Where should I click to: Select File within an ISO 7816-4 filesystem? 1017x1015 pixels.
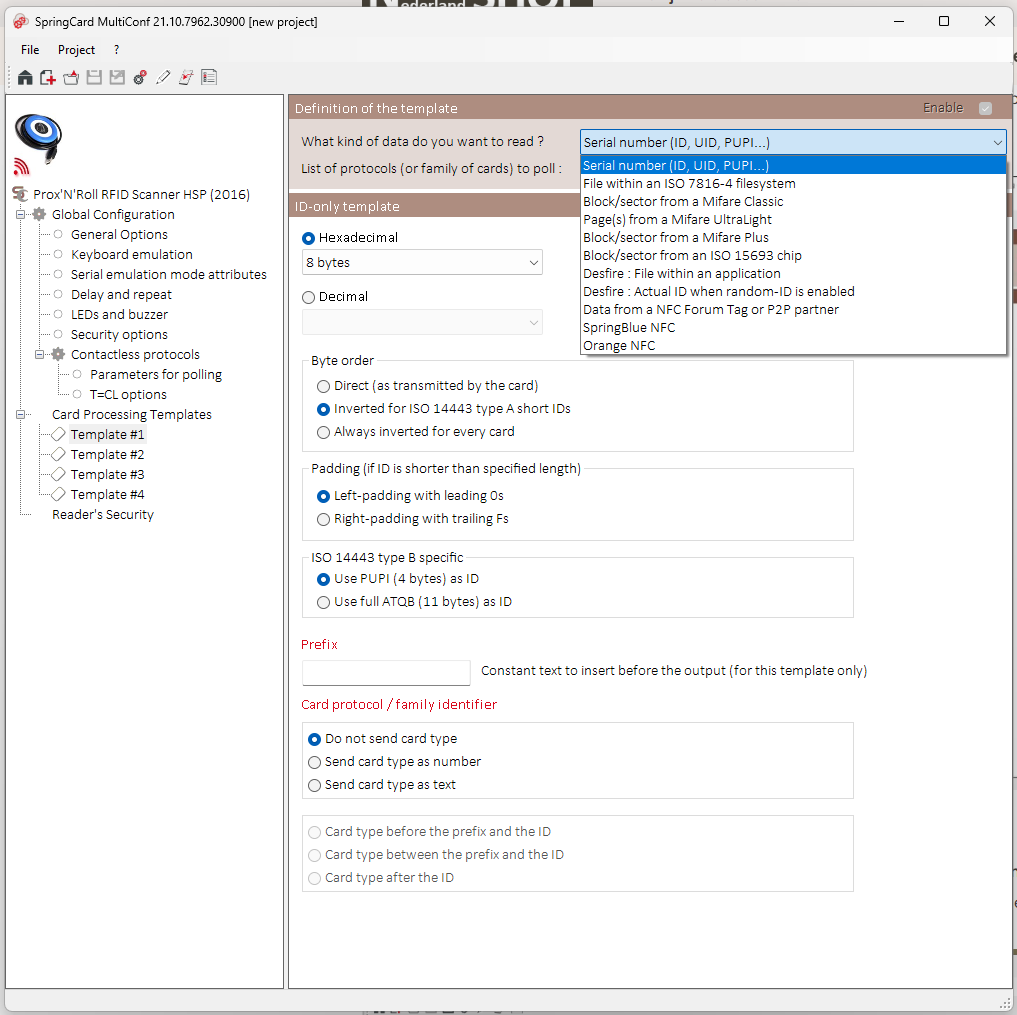coord(793,184)
